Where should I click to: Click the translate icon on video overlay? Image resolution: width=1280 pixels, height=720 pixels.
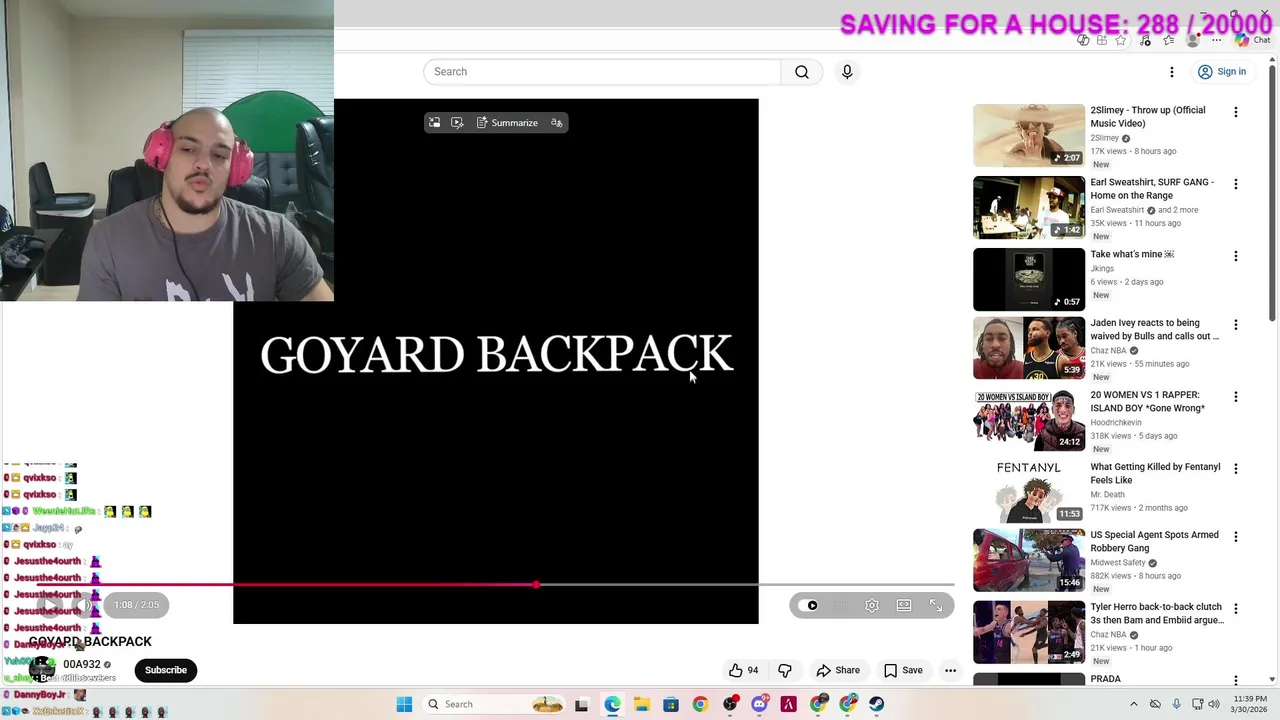point(557,123)
